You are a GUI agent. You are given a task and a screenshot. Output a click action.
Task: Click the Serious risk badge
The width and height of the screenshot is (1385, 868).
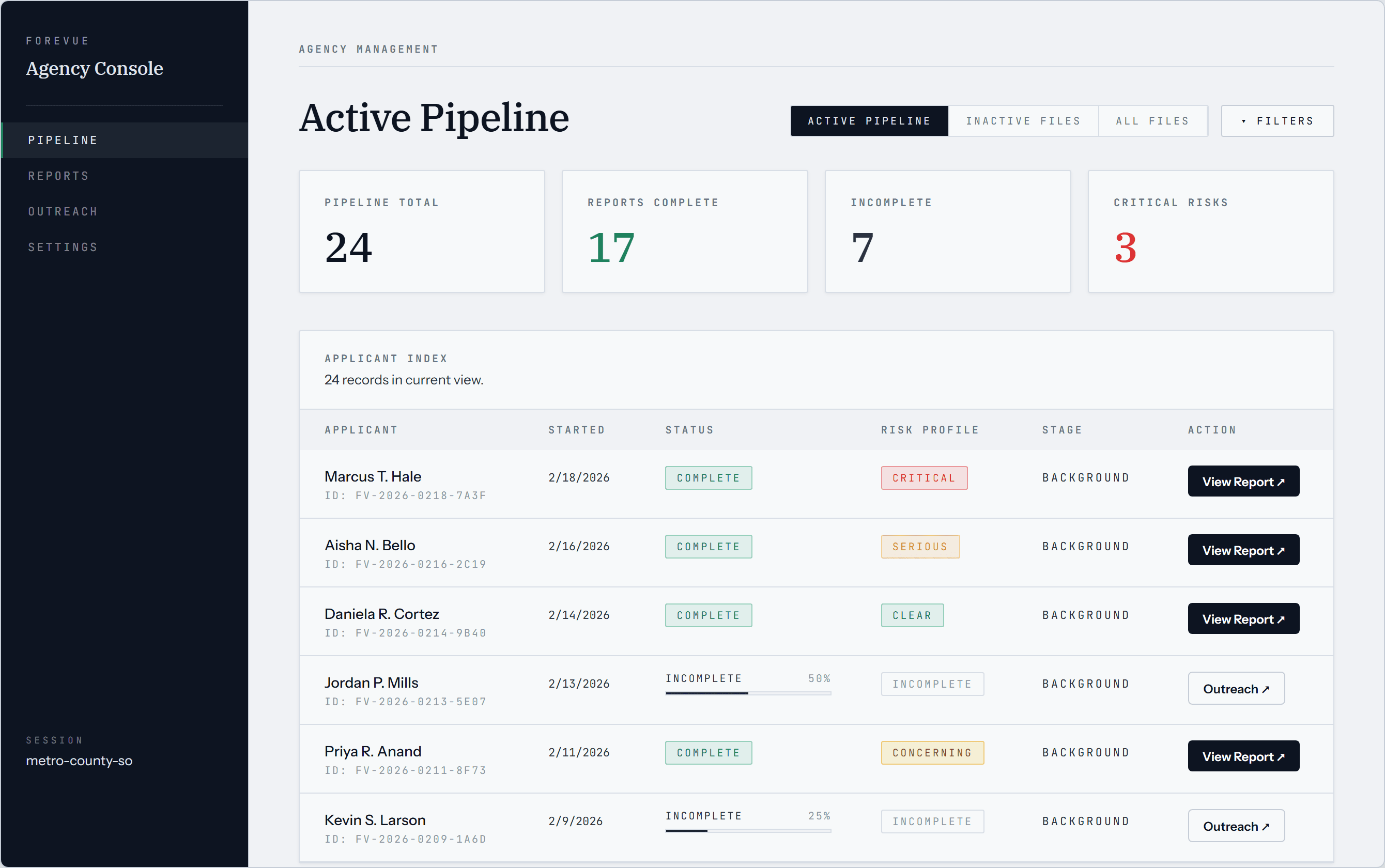pyautogui.click(x=920, y=547)
